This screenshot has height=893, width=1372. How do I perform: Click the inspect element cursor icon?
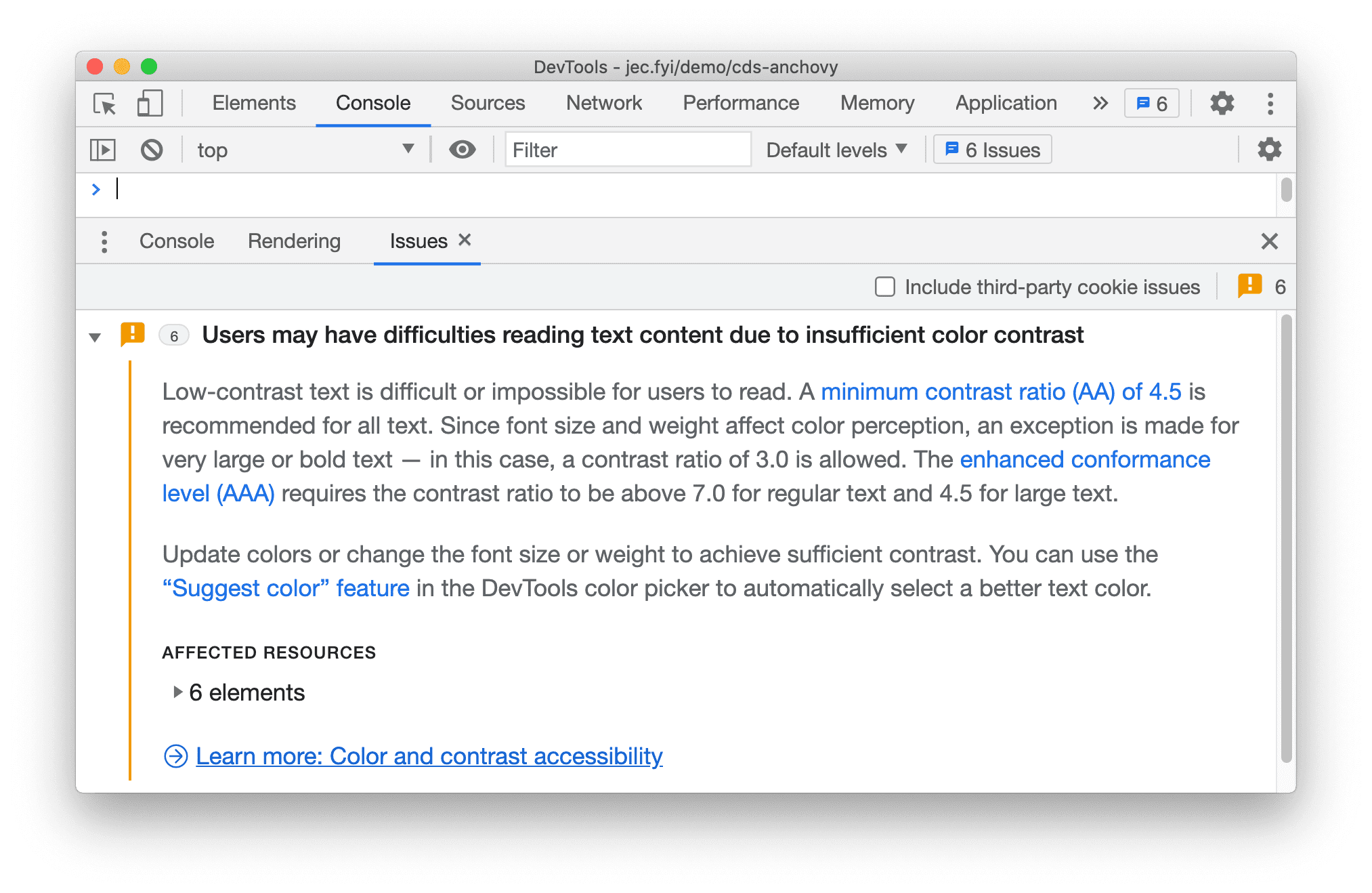pyautogui.click(x=104, y=104)
